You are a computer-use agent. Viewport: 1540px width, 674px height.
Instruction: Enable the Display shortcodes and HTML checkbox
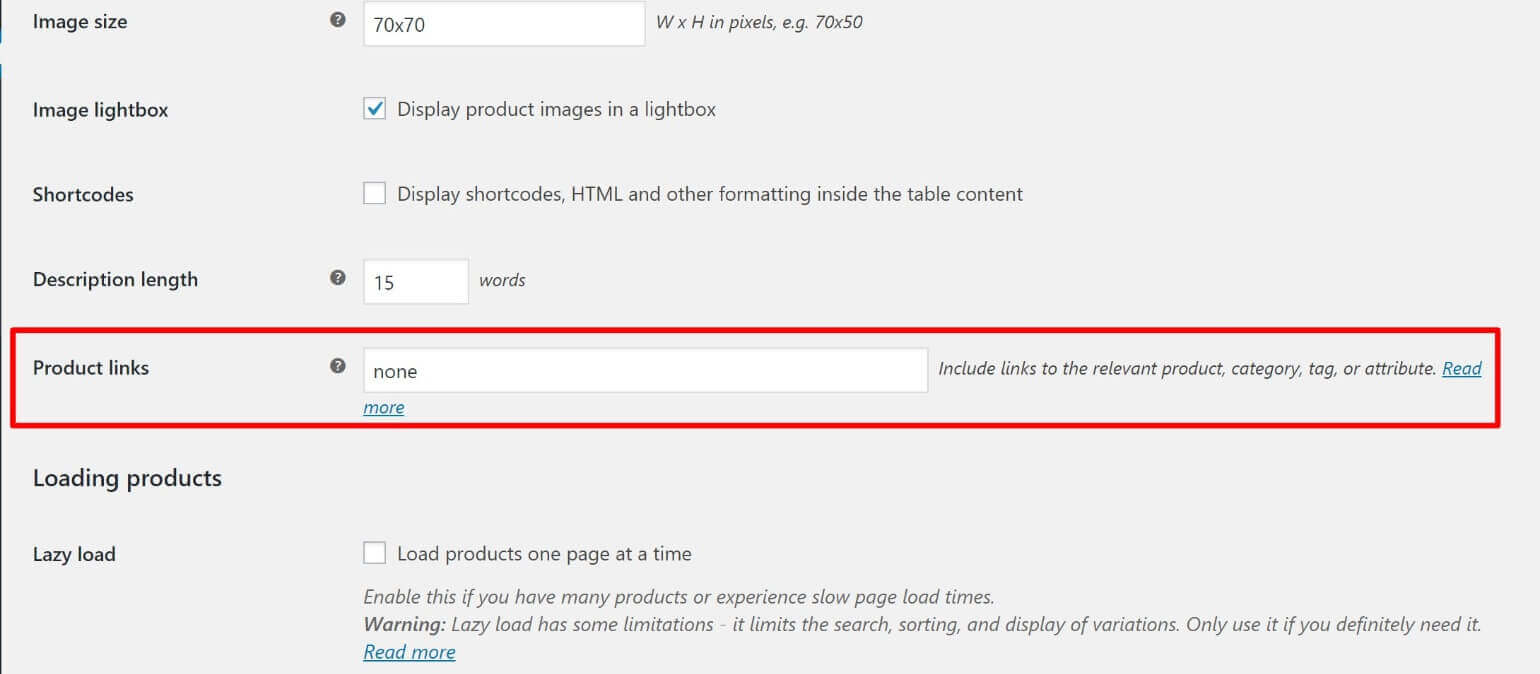click(374, 193)
